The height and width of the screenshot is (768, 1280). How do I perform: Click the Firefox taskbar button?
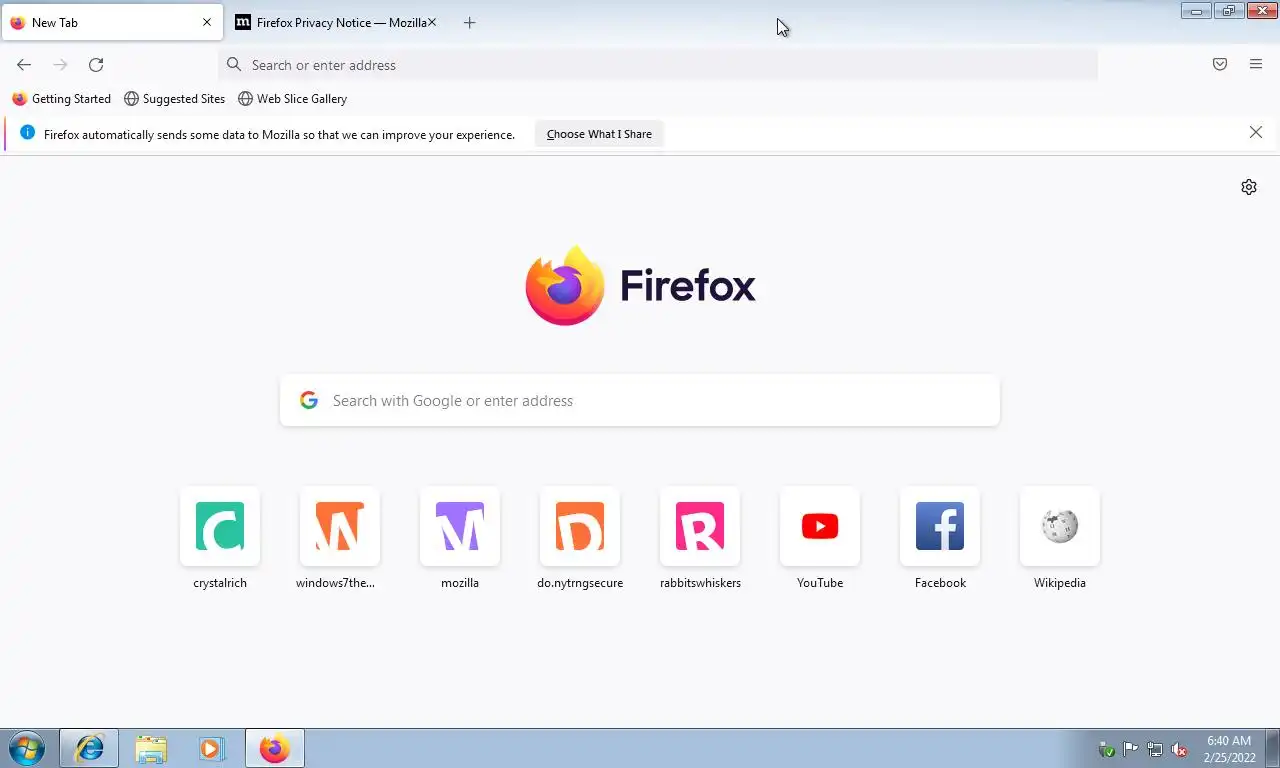pyautogui.click(x=274, y=748)
